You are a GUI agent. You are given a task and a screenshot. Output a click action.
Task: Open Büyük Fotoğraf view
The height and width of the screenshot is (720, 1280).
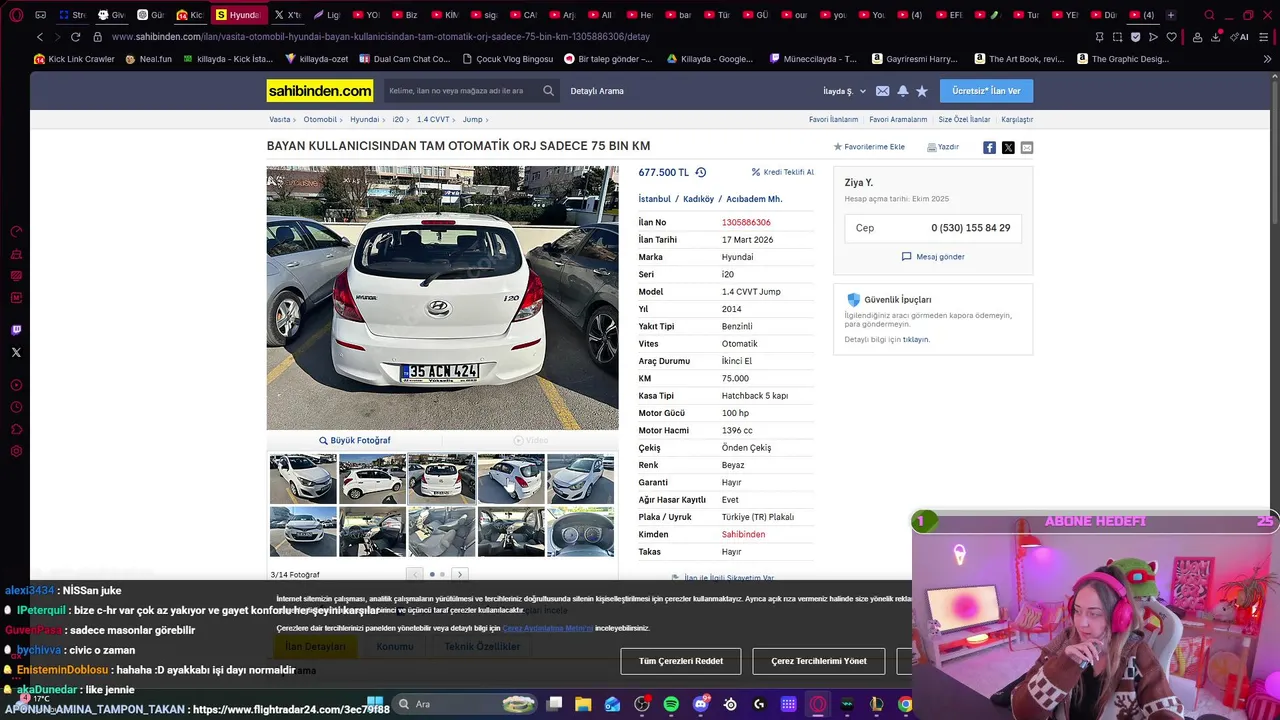coord(354,440)
